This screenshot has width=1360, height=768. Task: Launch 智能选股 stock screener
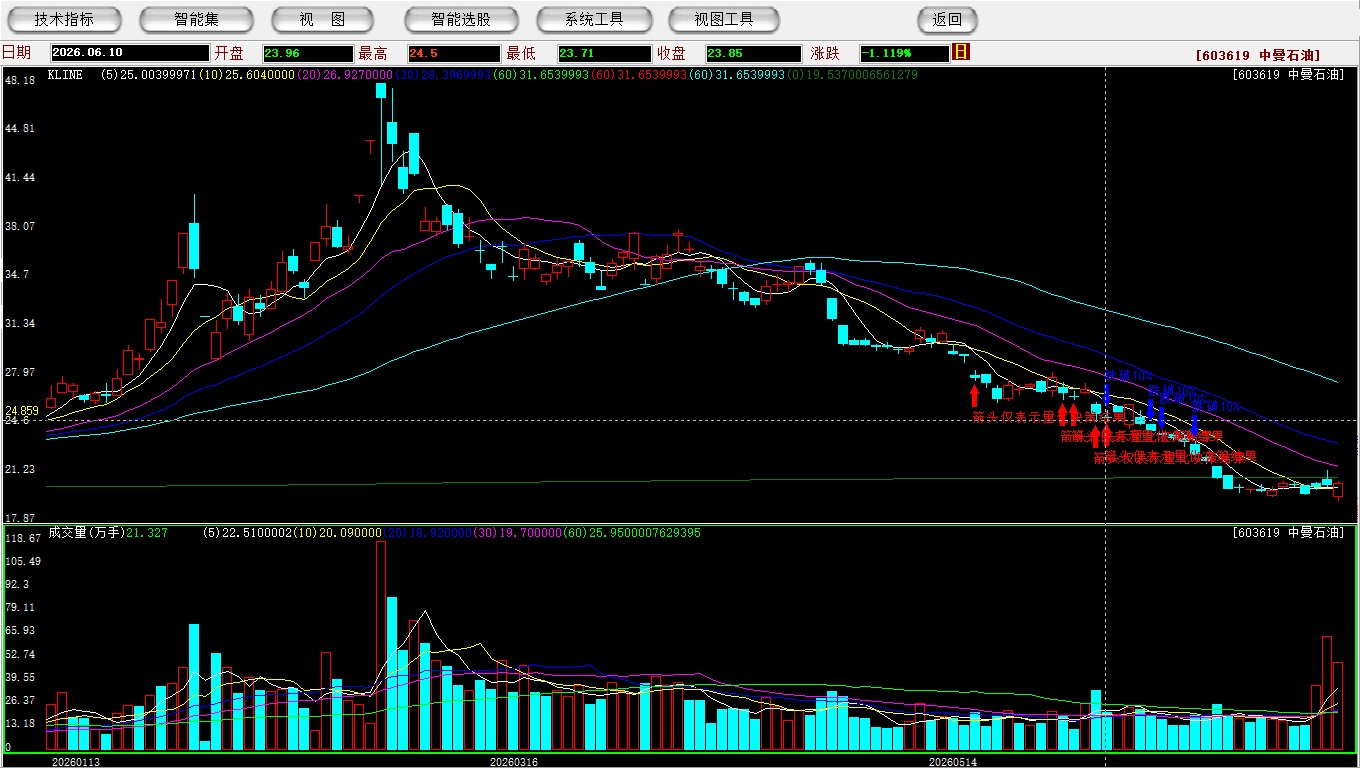pos(461,19)
